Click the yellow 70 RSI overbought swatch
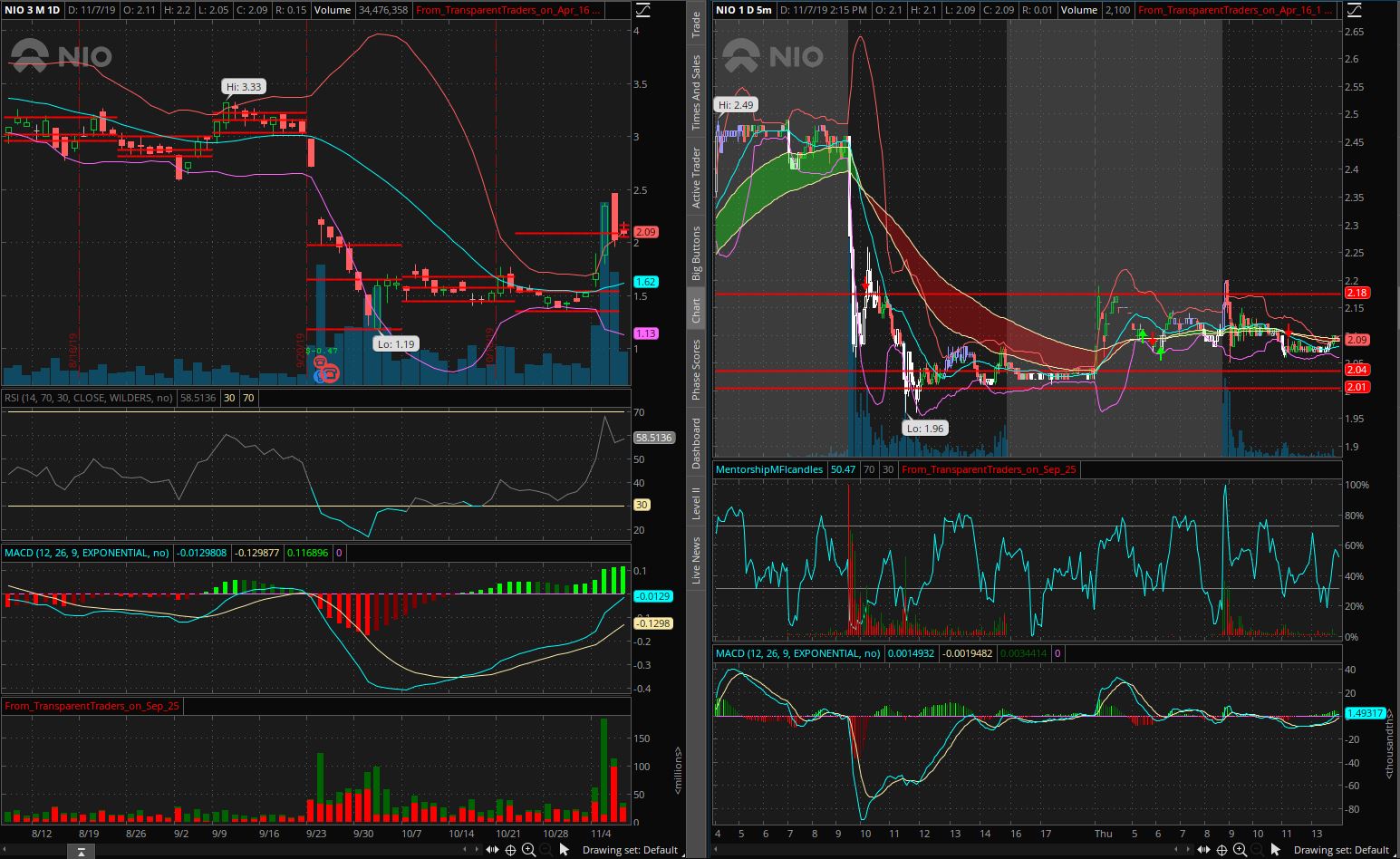The image size is (1400, 859). (248, 397)
